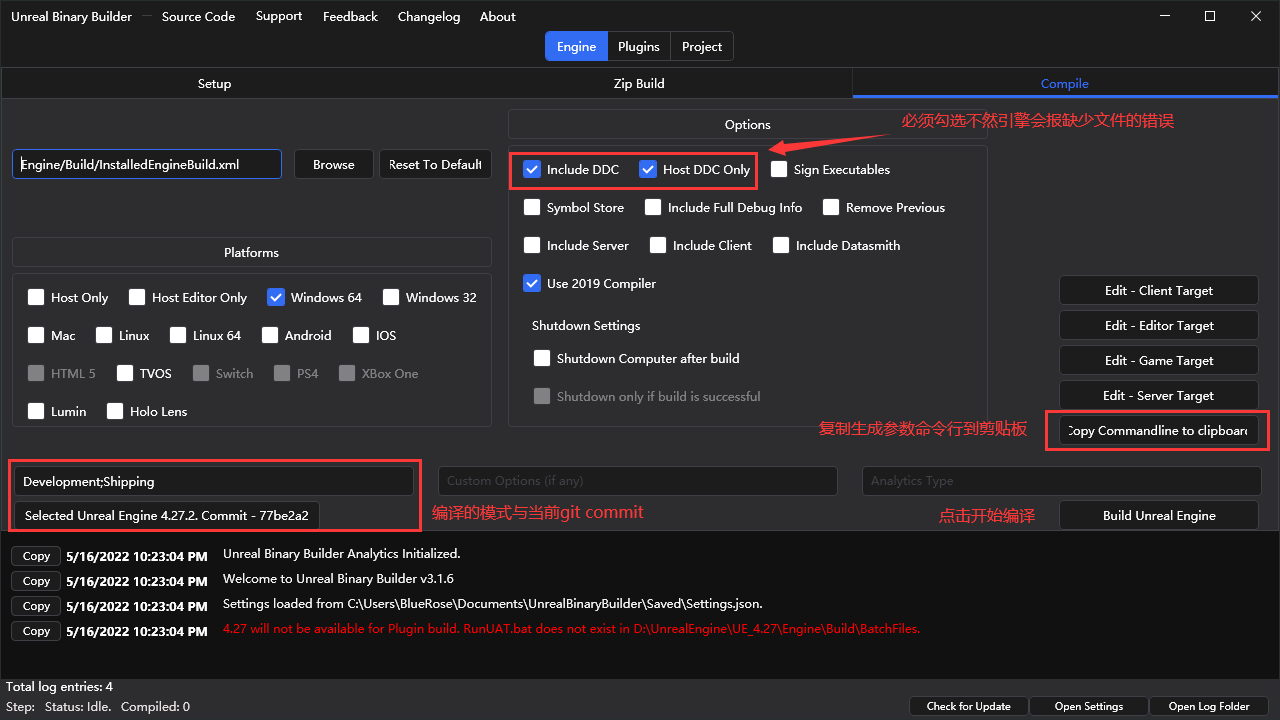Click Edit - Server Target button
Image resolution: width=1280 pixels, height=720 pixels.
tap(1159, 395)
